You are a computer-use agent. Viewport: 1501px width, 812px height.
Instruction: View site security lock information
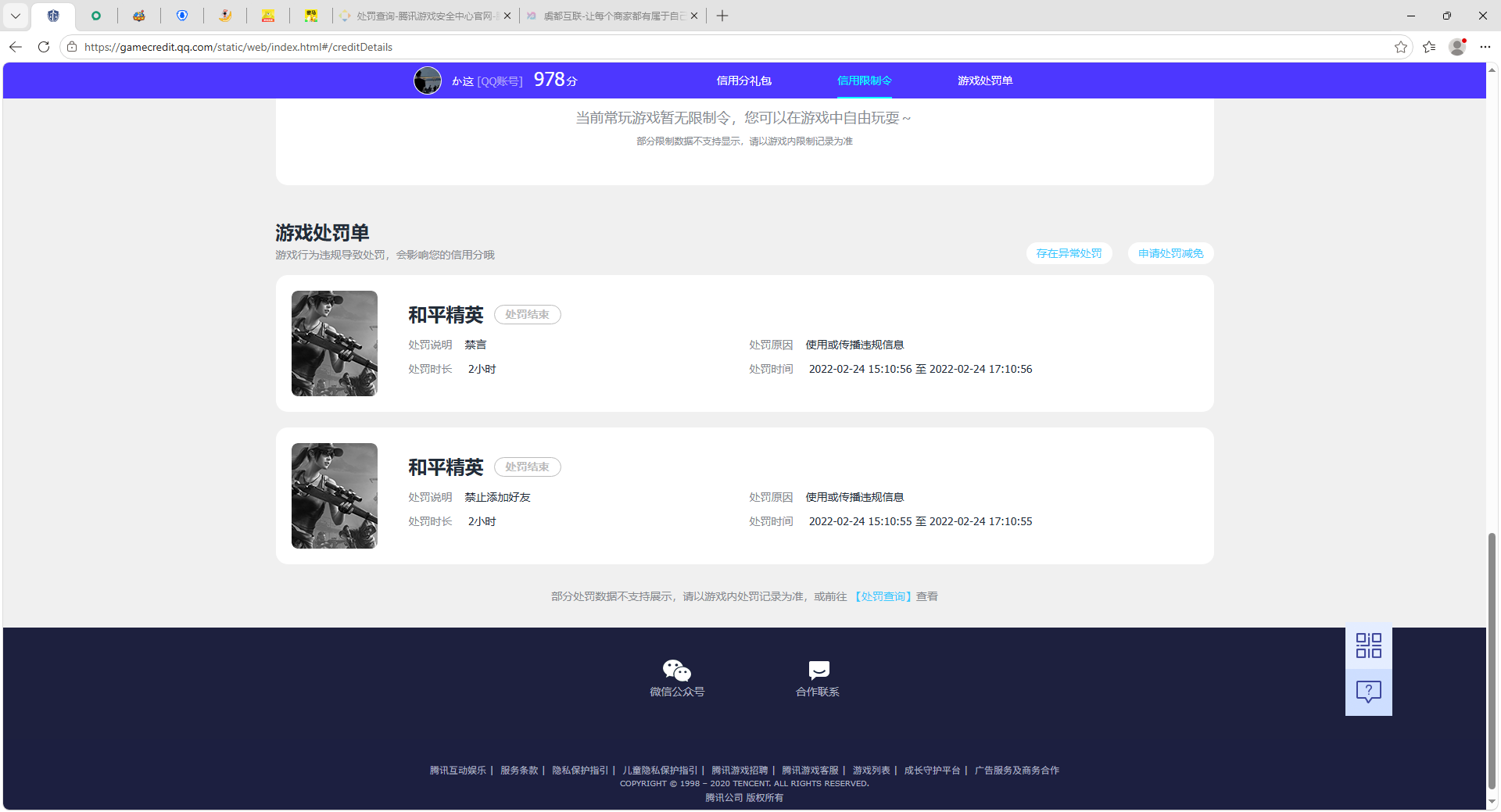72,47
